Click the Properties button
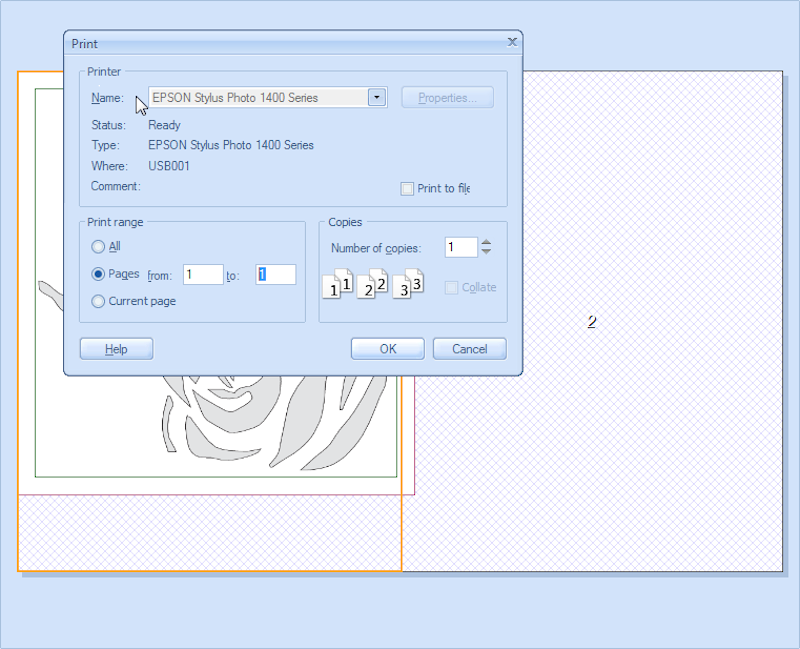The height and width of the screenshot is (649, 800). 447,97
